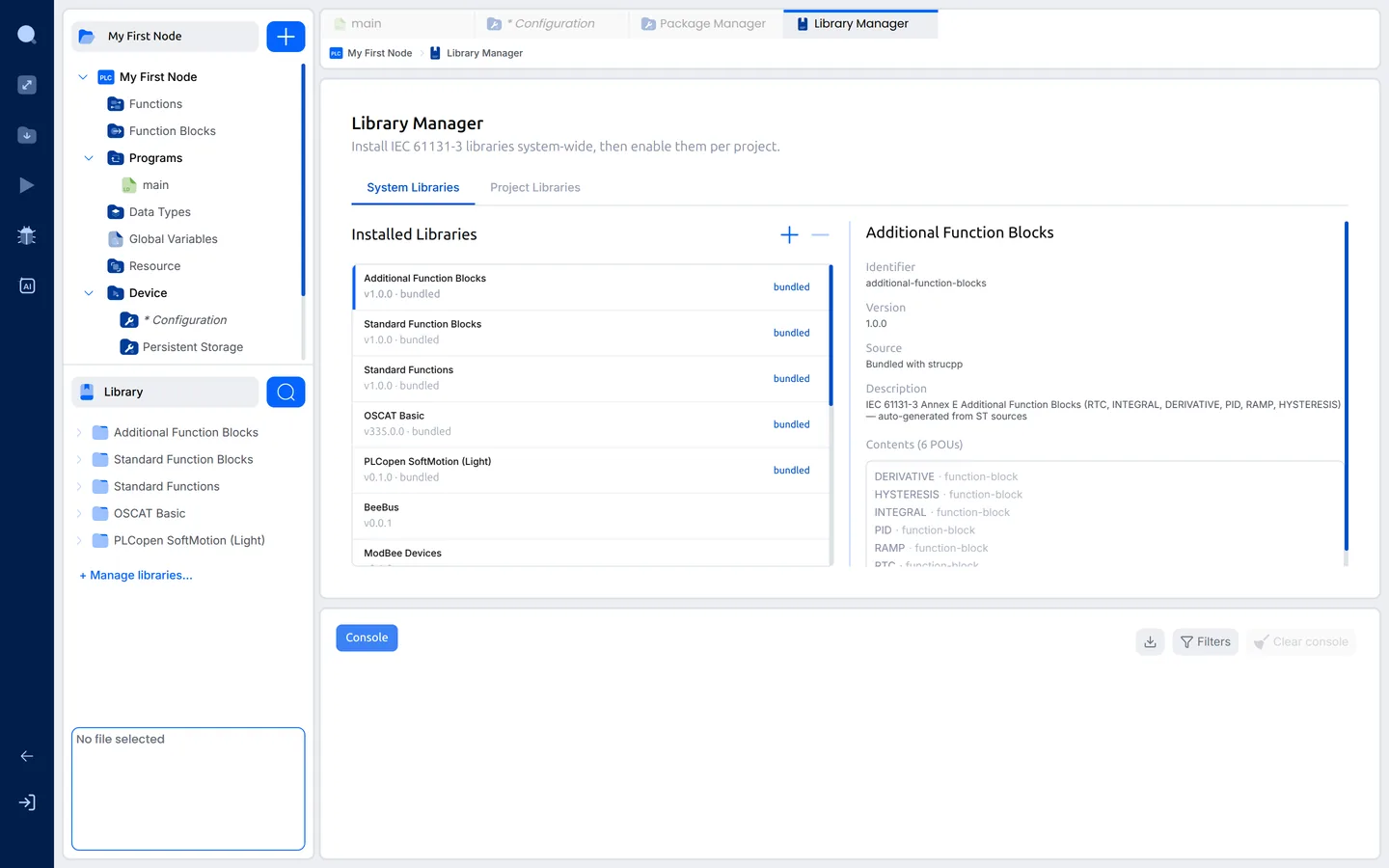1389x868 pixels.
Task: Click the download icon in left sidebar
Action: pos(27,135)
